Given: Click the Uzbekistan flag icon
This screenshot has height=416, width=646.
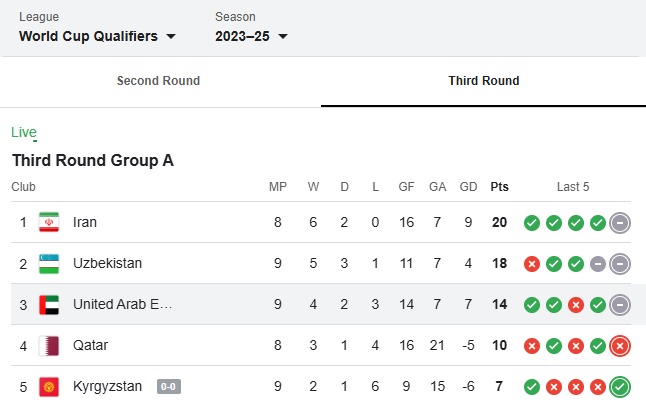Looking at the screenshot, I should coord(49,263).
